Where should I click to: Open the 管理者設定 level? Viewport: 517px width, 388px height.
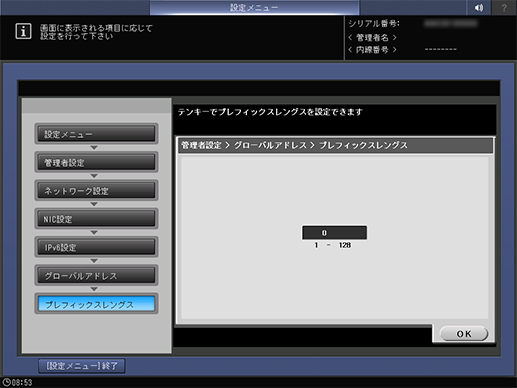(96, 162)
